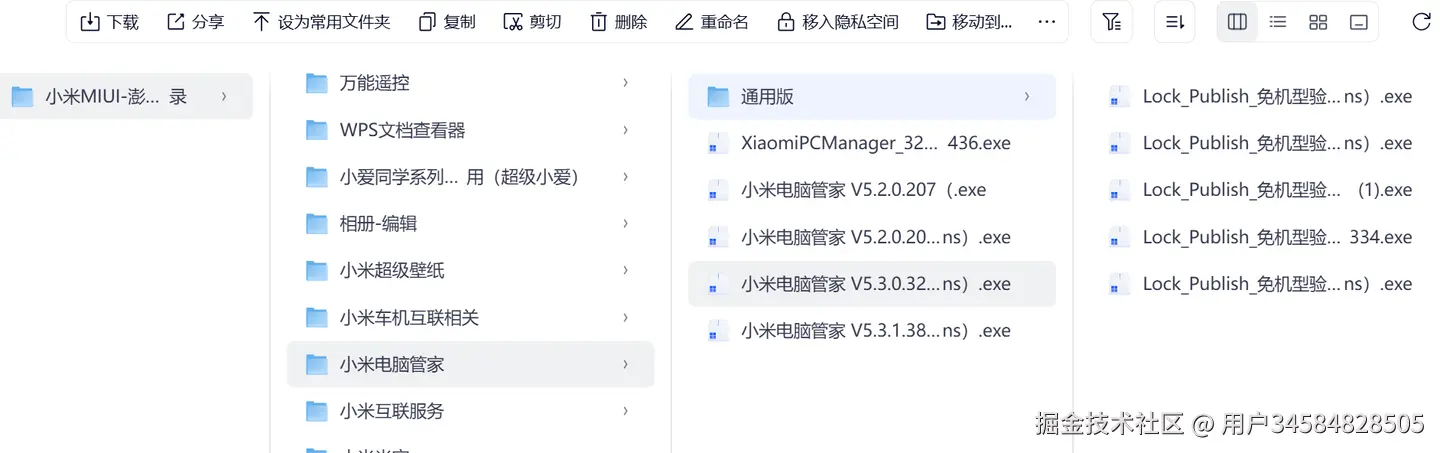Click the 删除 trash icon button
Viewport: 1440px width, 453px height.
pos(619,22)
